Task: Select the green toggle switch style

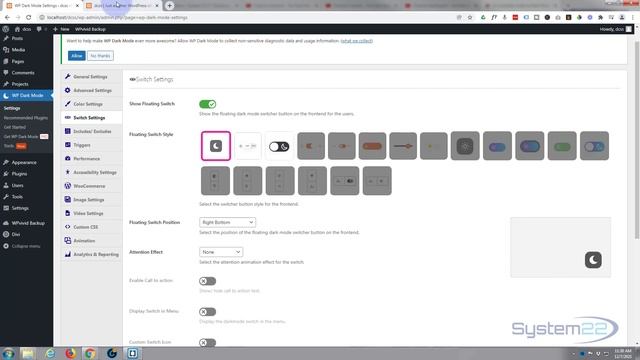Action: pos(562,146)
